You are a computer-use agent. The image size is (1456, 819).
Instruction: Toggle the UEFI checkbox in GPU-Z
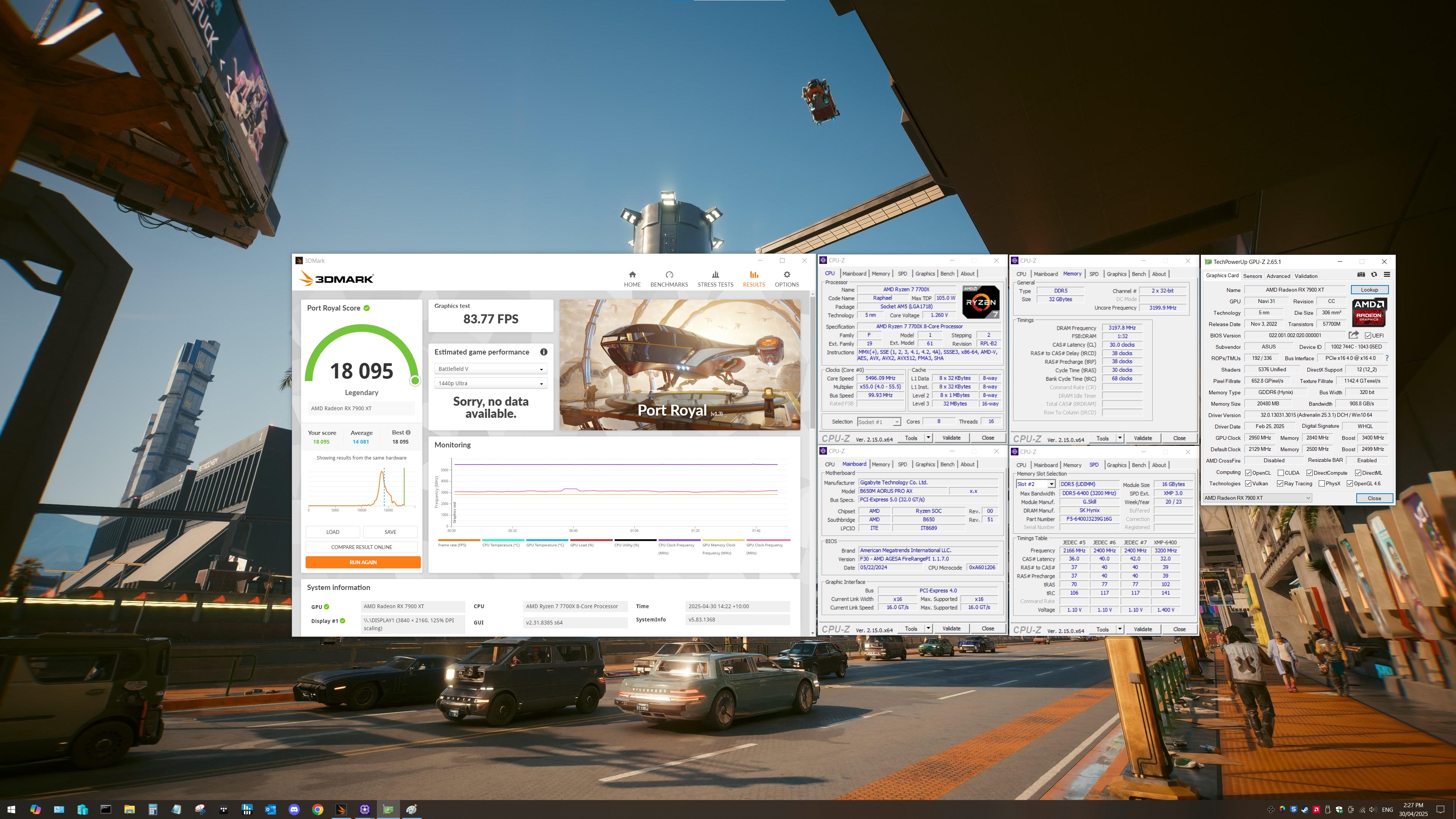1368,336
